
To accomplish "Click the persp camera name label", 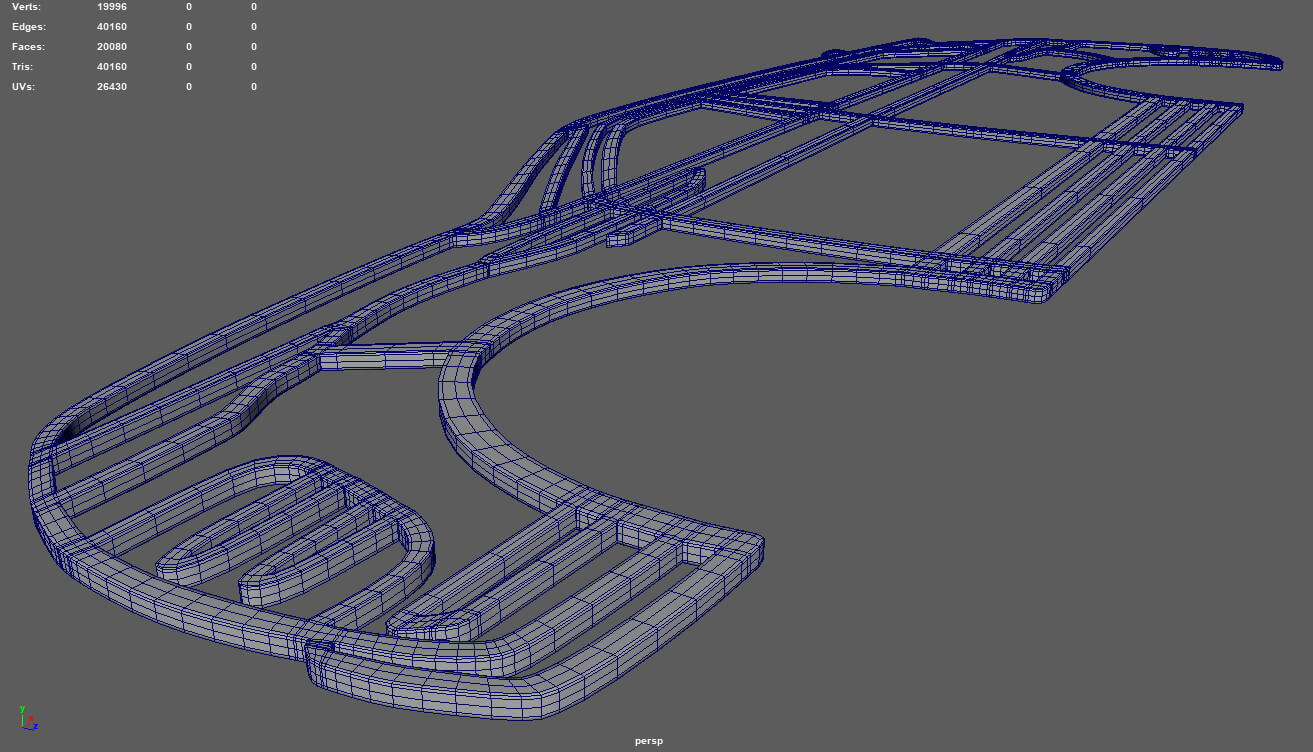I will 649,741.
